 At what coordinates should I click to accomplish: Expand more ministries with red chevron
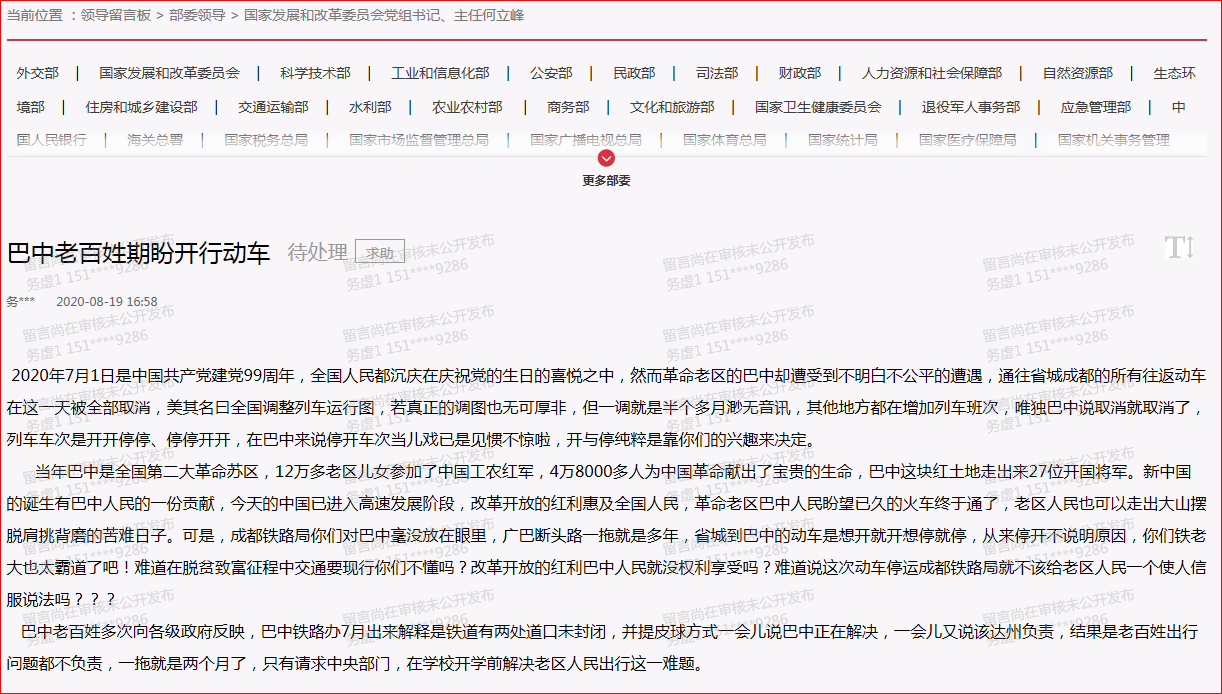[x=606, y=158]
